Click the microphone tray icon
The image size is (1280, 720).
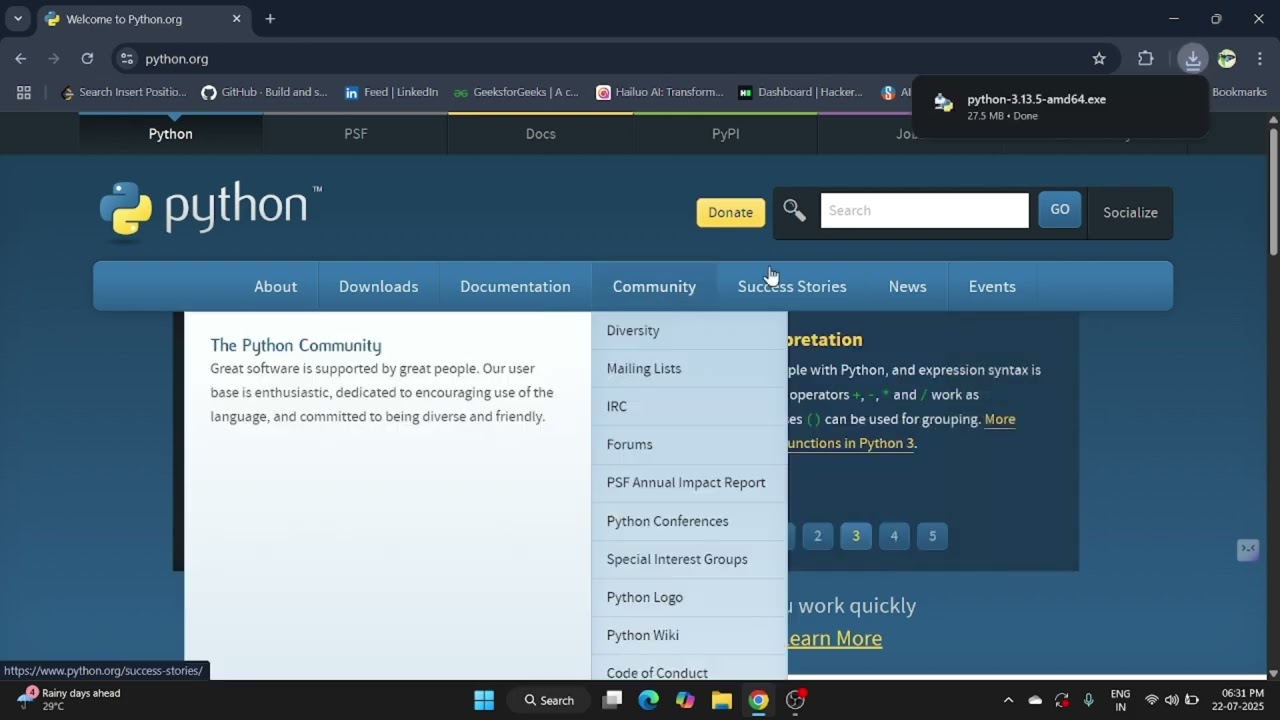pyautogui.click(x=1089, y=700)
